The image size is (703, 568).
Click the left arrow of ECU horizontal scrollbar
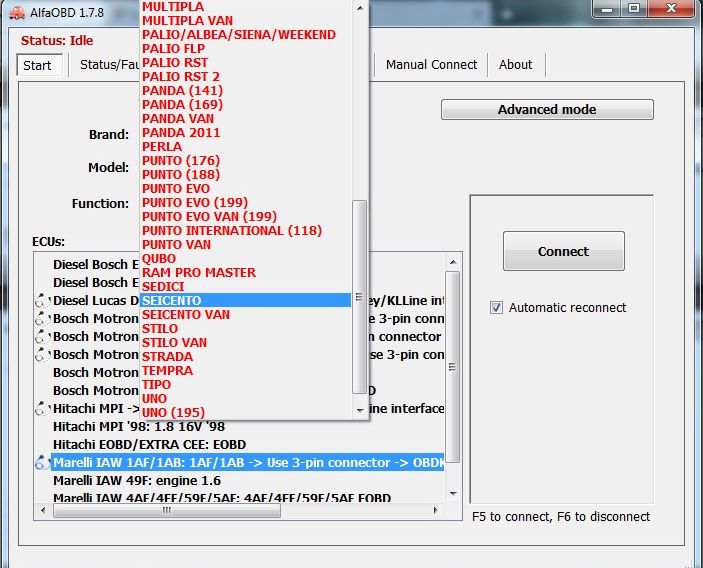pyautogui.click(x=43, y=510)
